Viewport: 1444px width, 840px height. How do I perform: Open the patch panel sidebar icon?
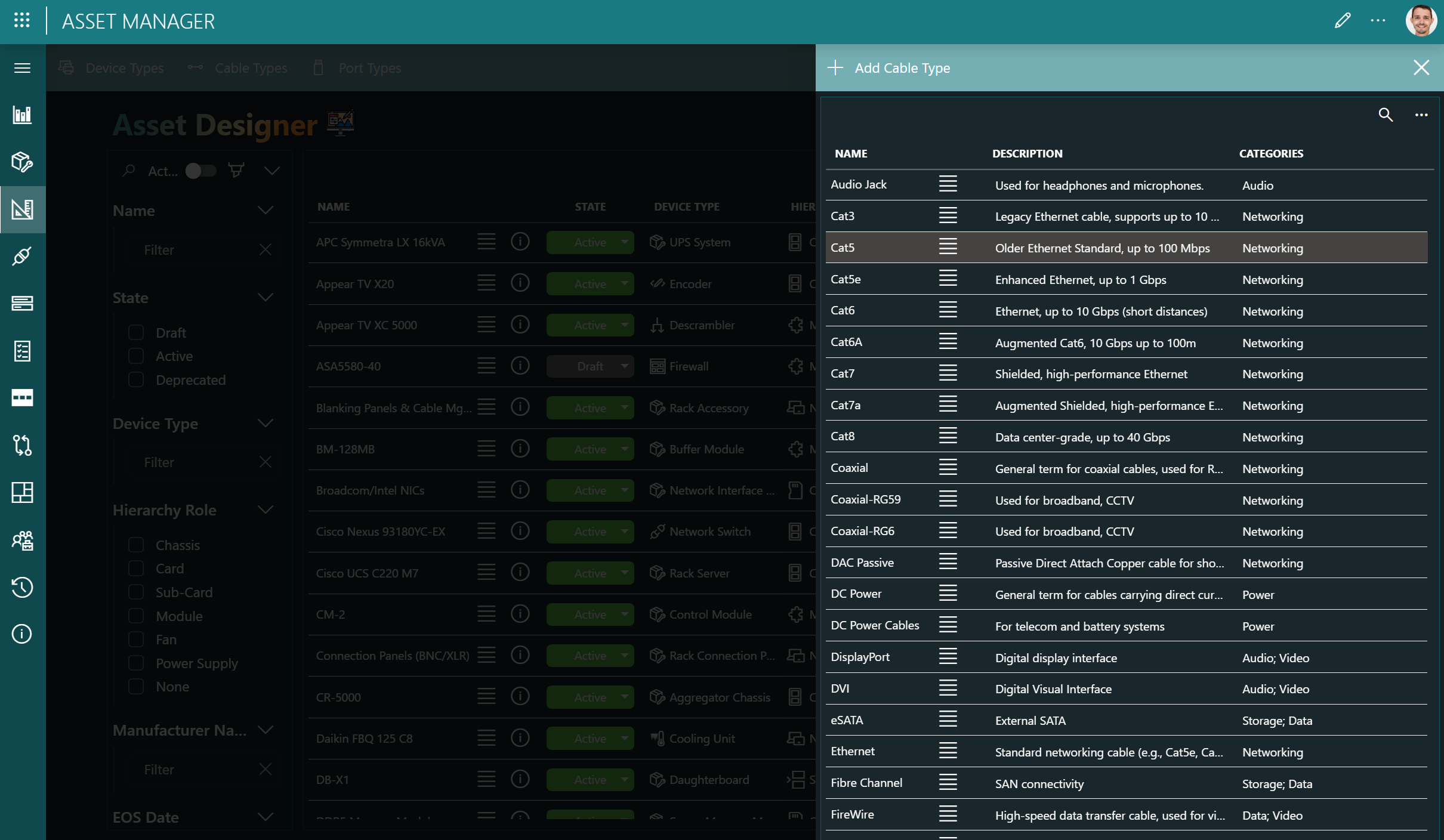(x=22, y=398)
